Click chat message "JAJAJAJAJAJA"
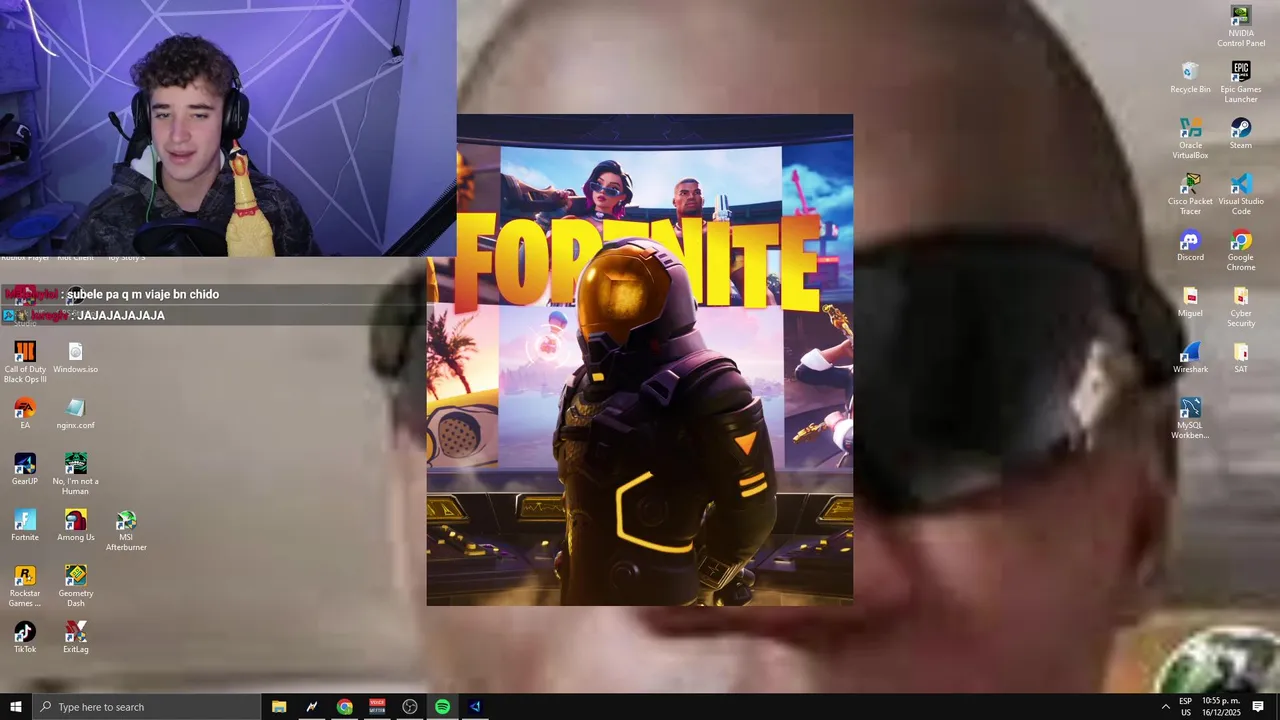The image size is (1280, 720). [x=121, y=315]
